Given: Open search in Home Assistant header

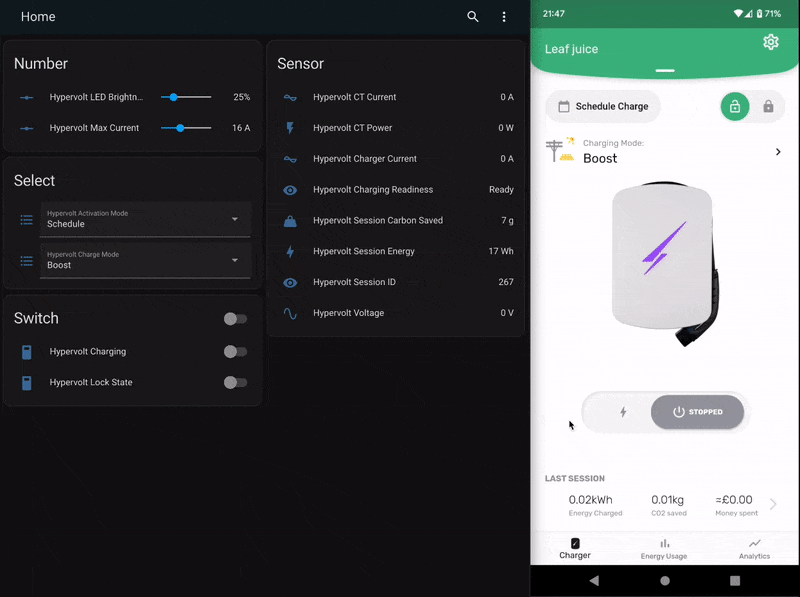Looking at the screenshot, I should click(472, 17).
